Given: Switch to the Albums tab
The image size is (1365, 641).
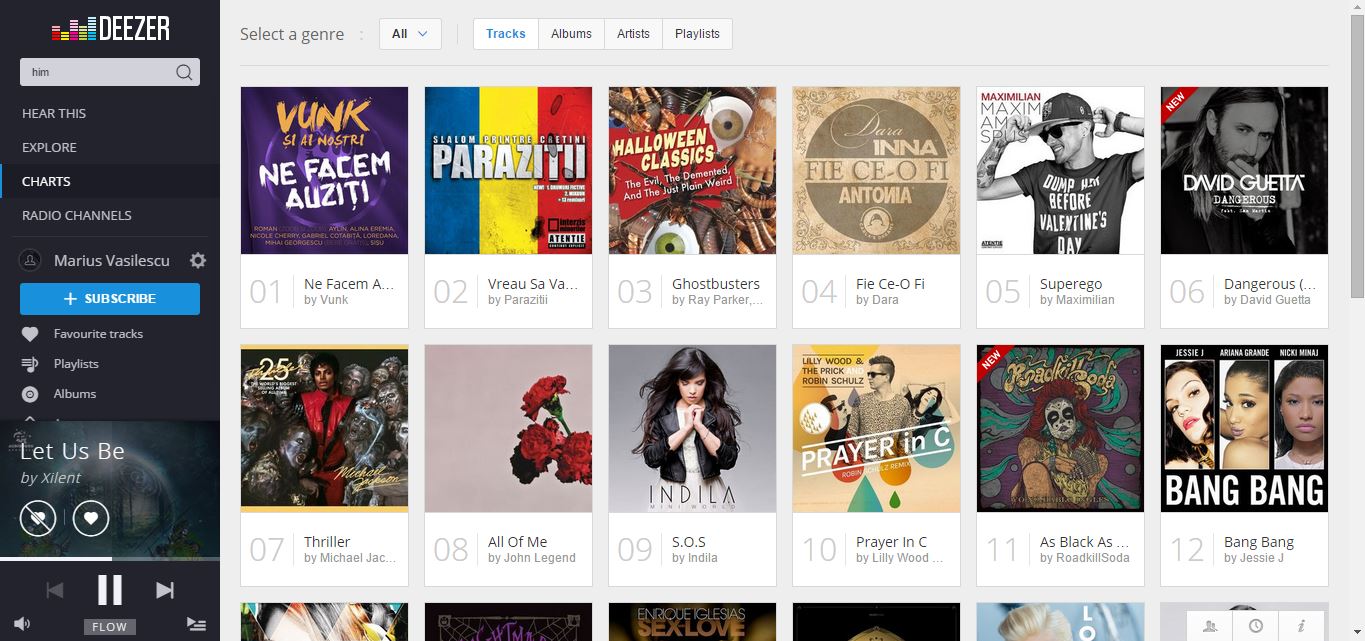Looking at the screenshot, I should point(571,33).
